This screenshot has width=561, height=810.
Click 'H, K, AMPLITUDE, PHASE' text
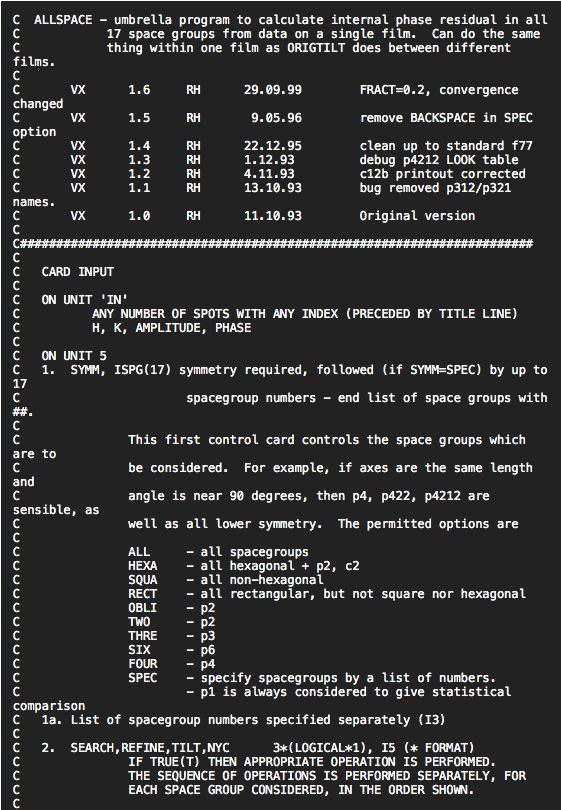(x=172, y=328)
